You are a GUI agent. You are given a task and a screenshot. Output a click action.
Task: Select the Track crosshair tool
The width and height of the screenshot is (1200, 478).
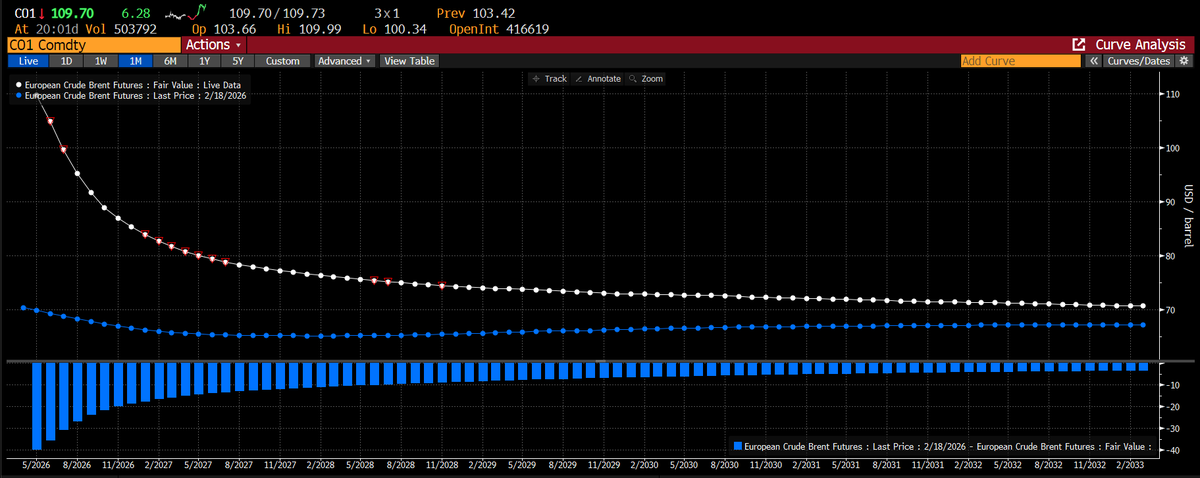pos(549,78)
